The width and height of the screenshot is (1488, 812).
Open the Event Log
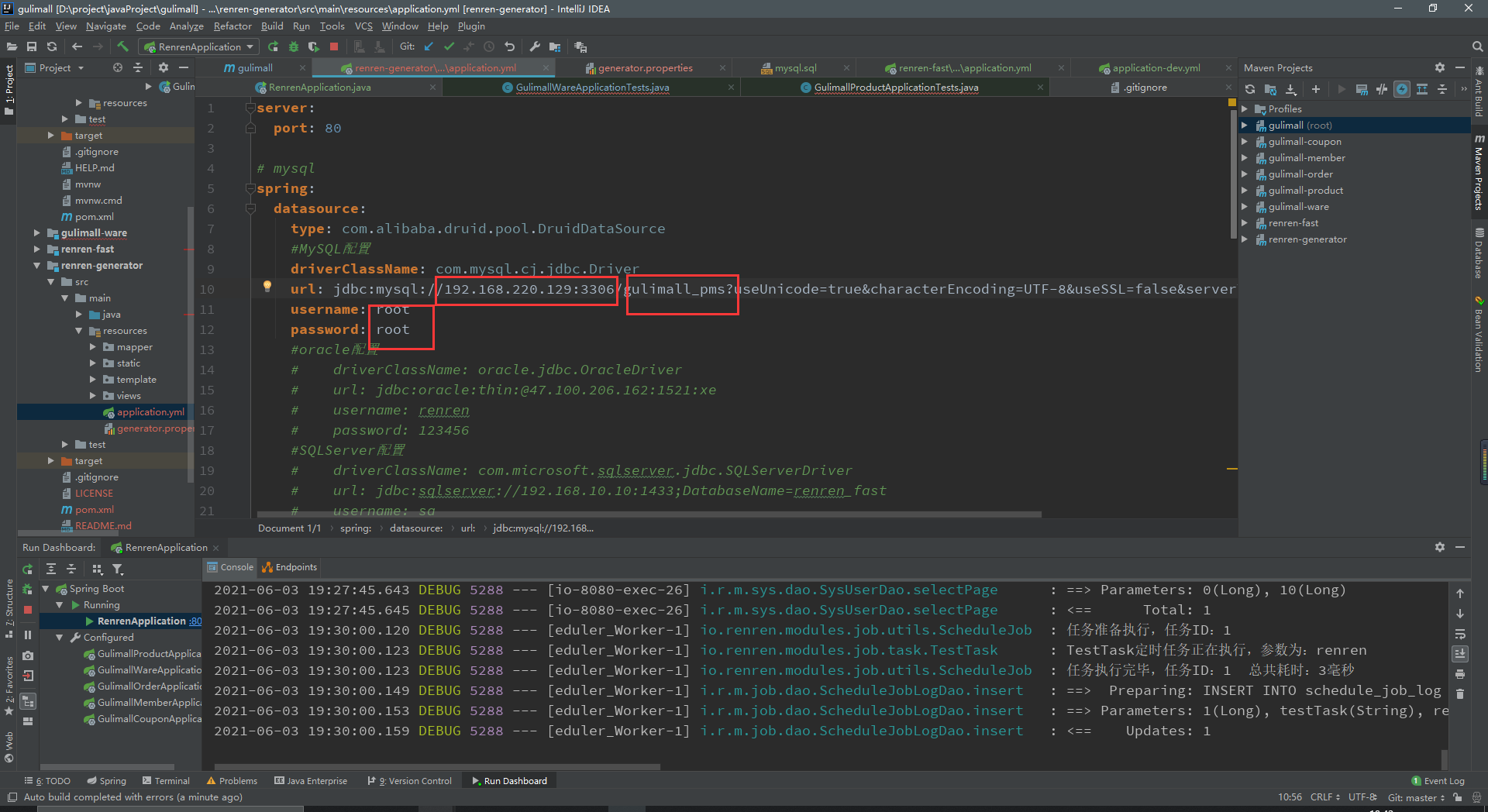tap(1438, 781)
